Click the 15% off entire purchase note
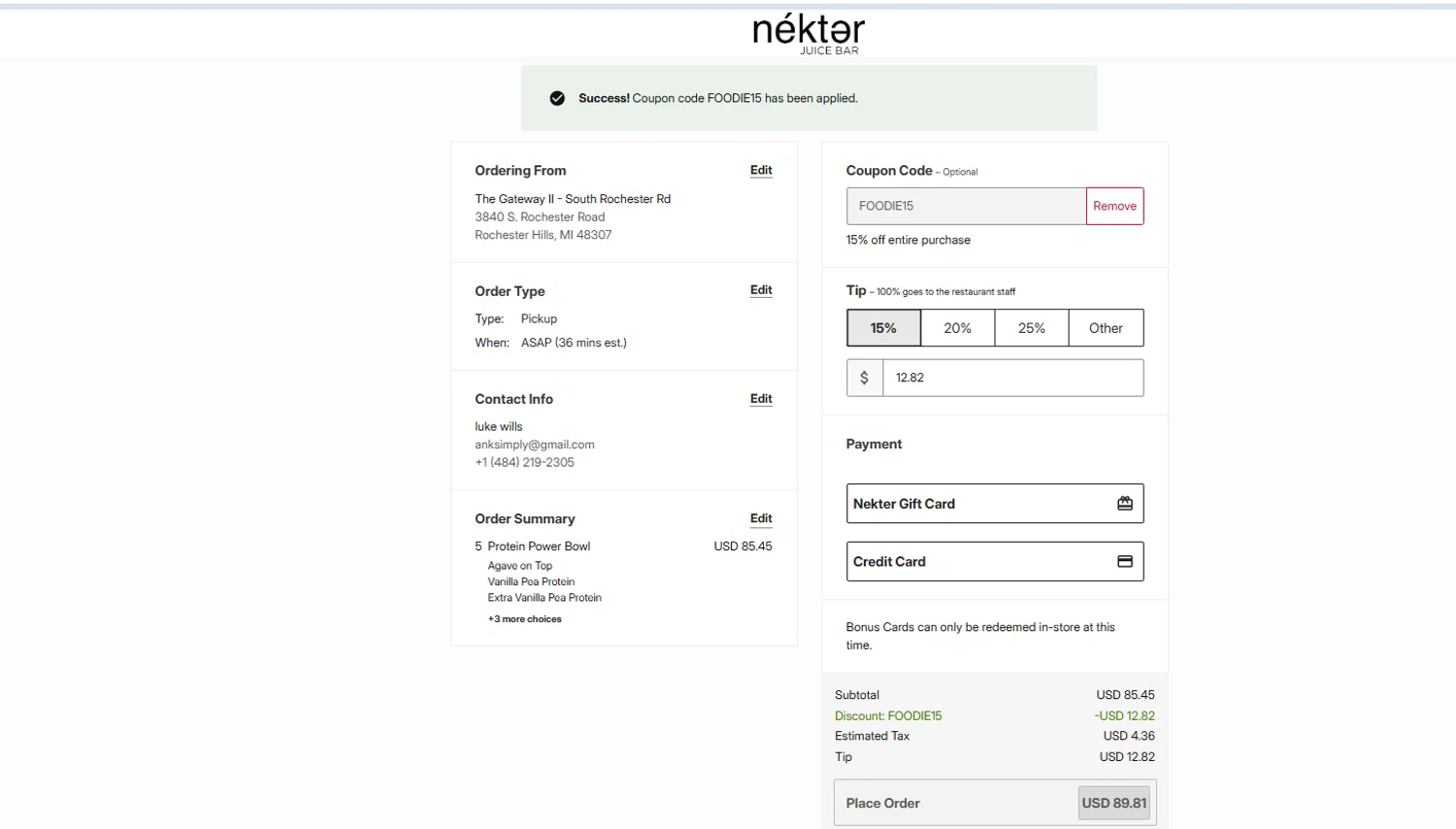 908,241
